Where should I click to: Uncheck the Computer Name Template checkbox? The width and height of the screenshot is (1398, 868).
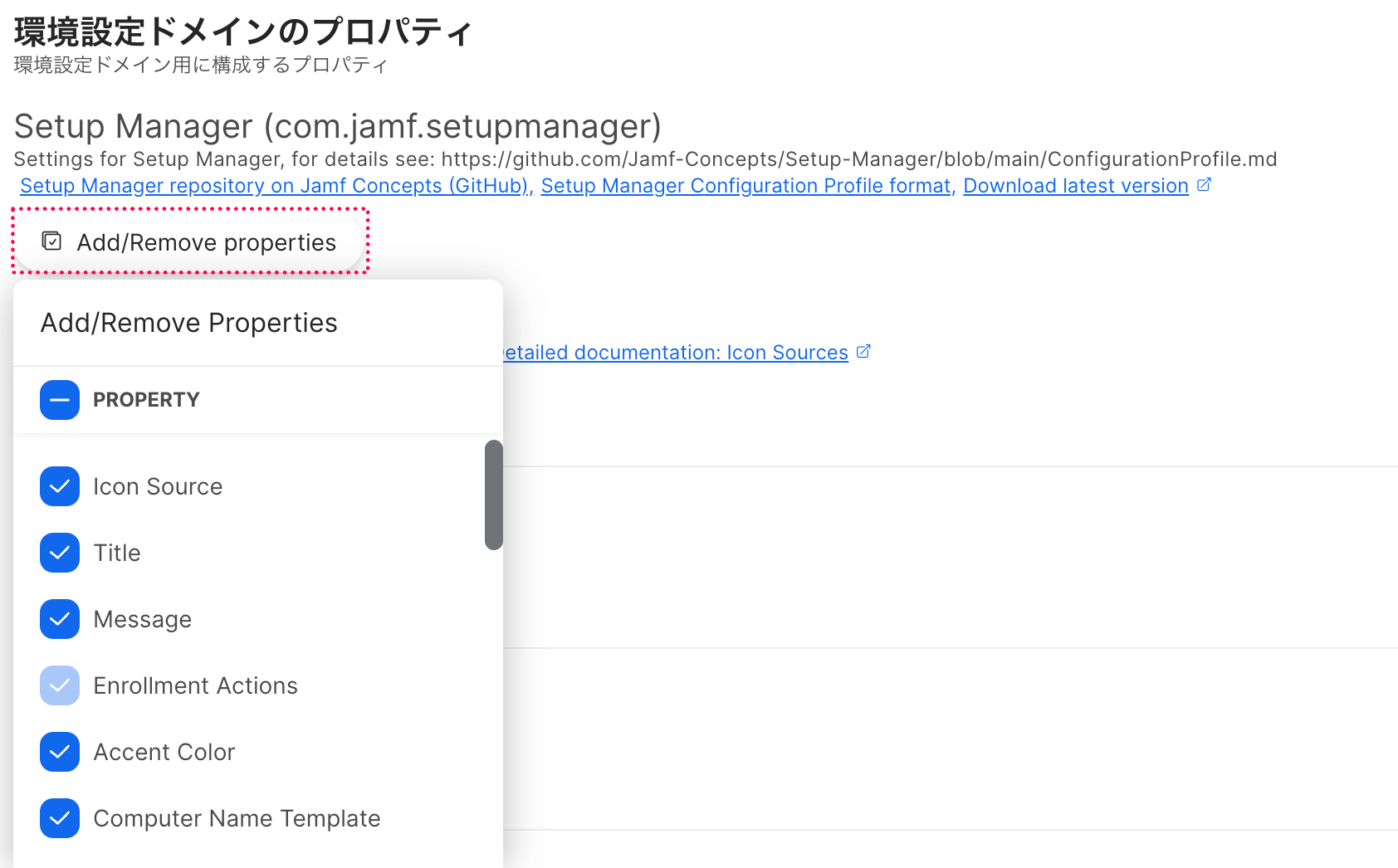[60, 818]
